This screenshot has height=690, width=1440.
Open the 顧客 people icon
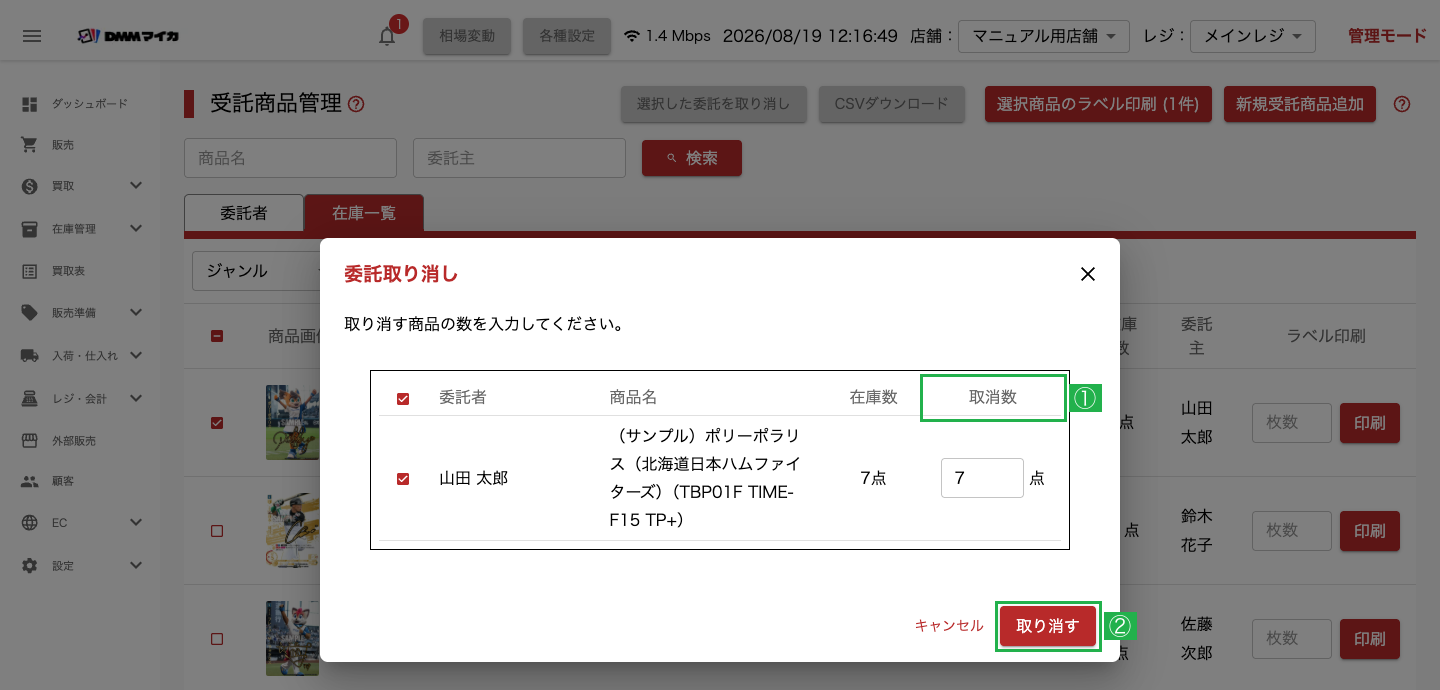click(x=30, y=481)
